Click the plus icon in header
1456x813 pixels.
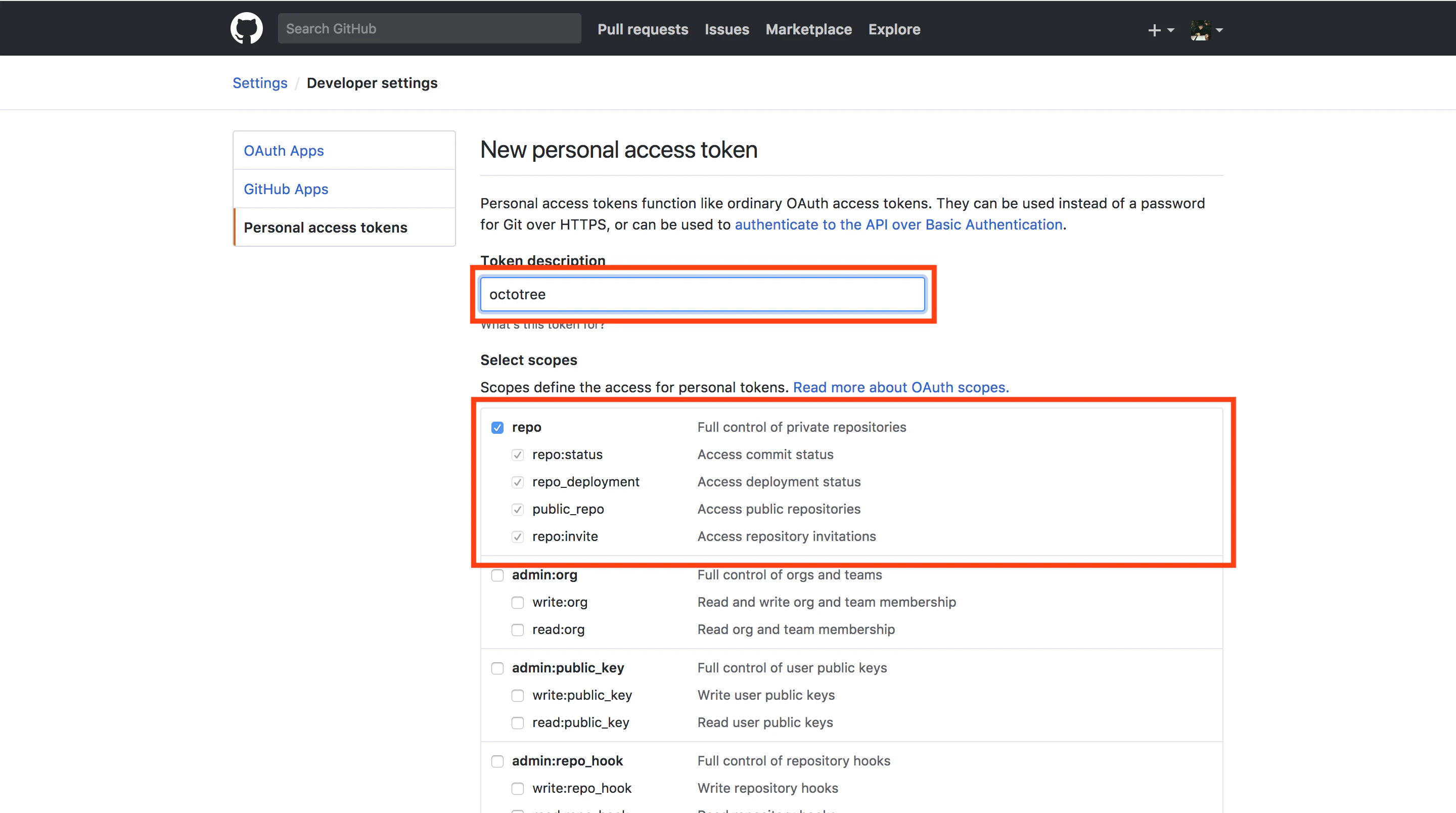coord(1154,30)
